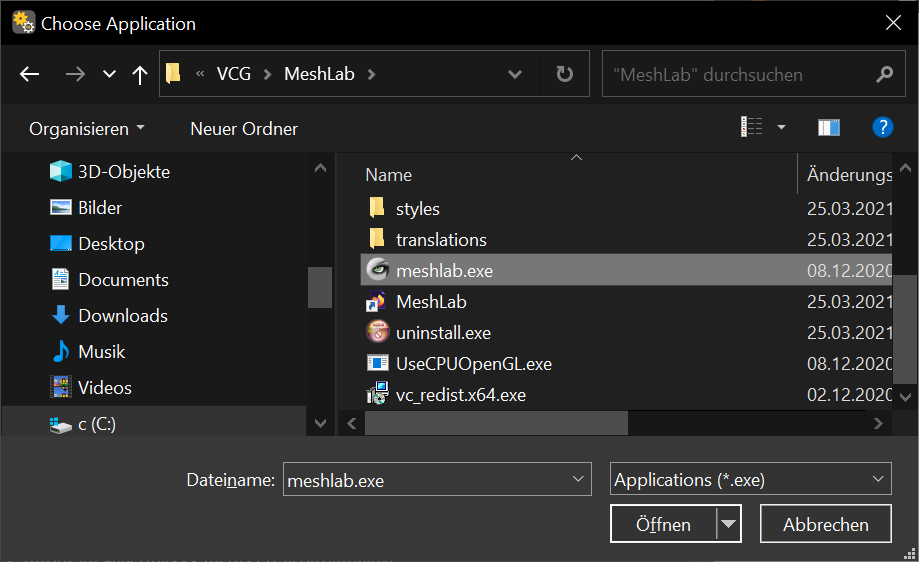Click the UseCPUOpenGL.exe window icon
Viewport: 919px width, 562px height.
pos(377,363)
